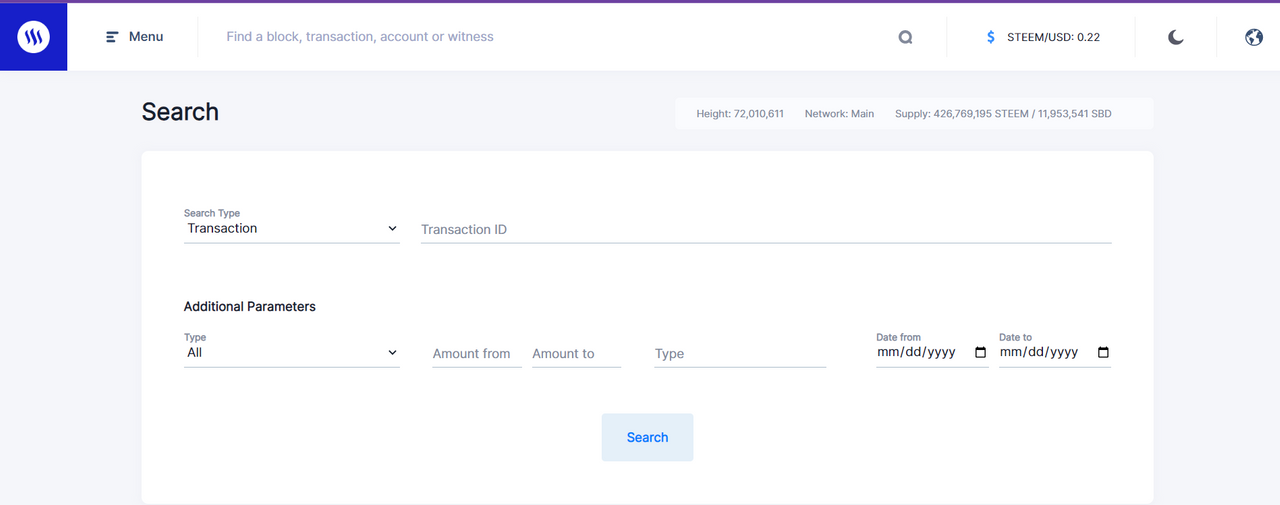Viewport: 1280px width, 505px height.
Task: Click the Type text input field
Action: pyautogui.click(x=740, y=354)
